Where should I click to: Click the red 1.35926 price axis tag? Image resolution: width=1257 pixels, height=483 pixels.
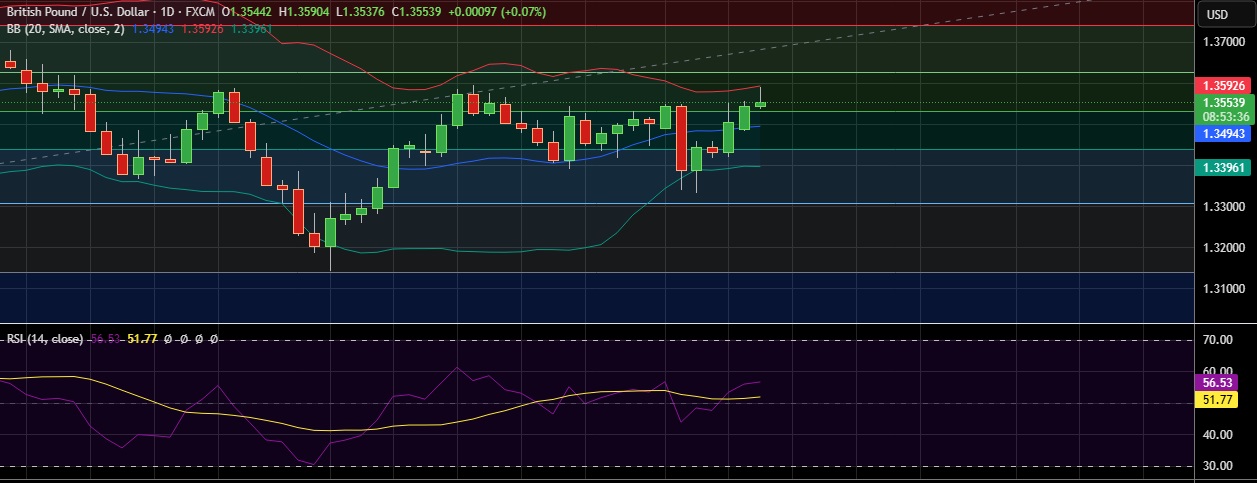click(x=1224, y=86)
